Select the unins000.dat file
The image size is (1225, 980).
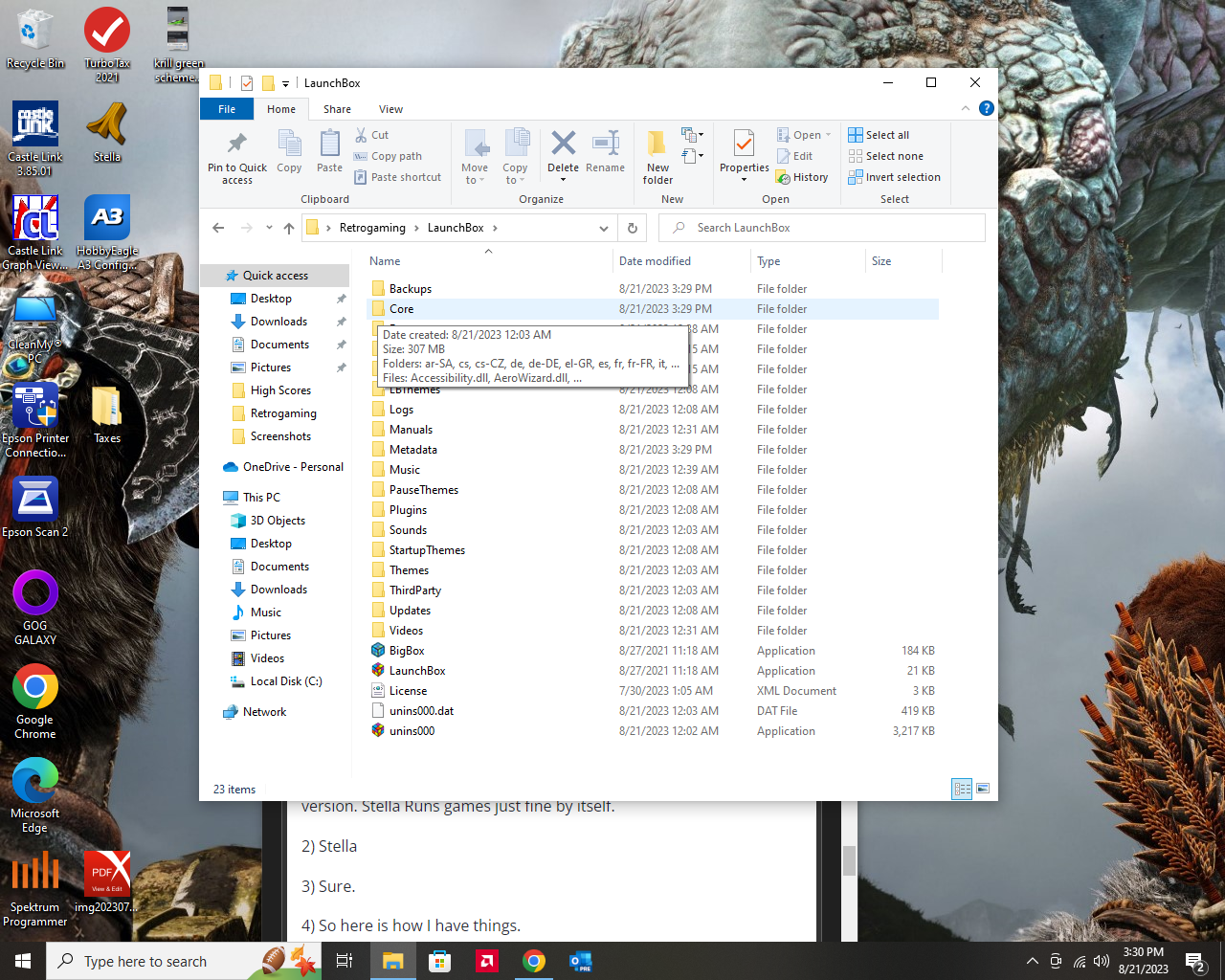point(653,711)
